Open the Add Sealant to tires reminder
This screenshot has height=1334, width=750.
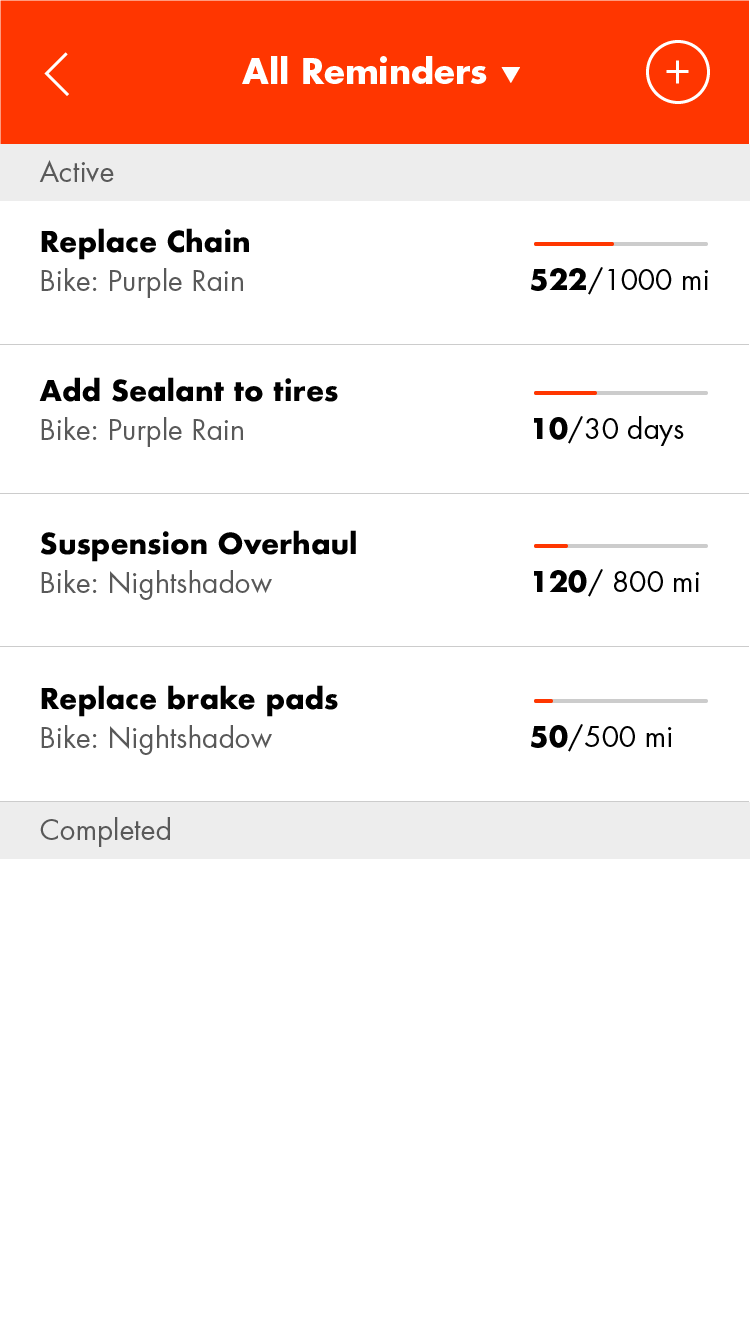point(189,391)
